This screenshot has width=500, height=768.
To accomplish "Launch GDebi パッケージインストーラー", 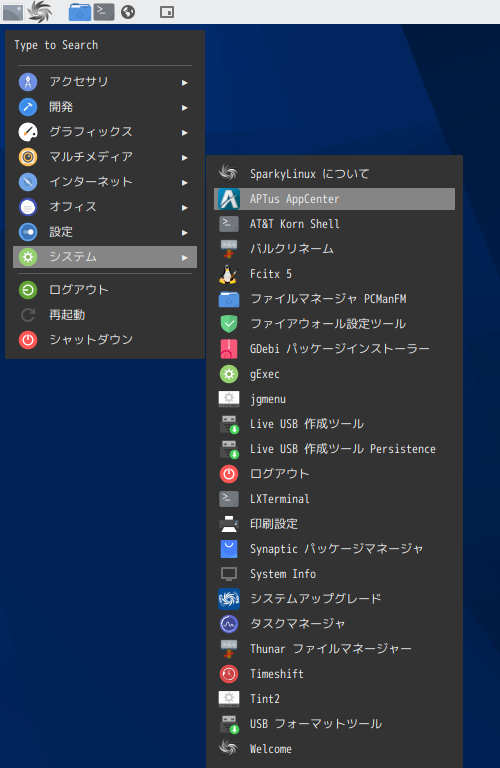I will click(334, 349).
